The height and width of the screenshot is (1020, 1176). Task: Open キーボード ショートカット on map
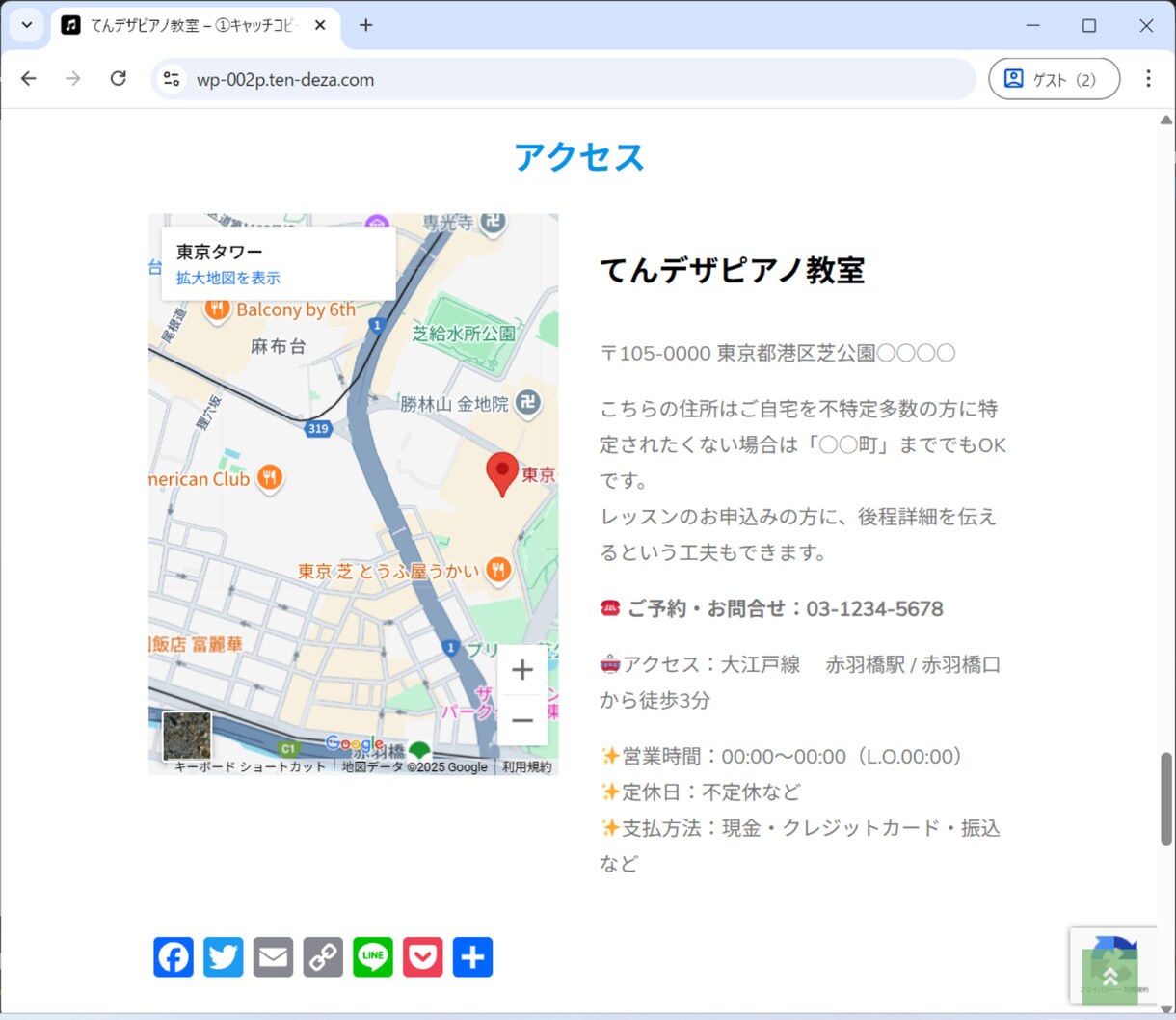[x=250, y=767]
